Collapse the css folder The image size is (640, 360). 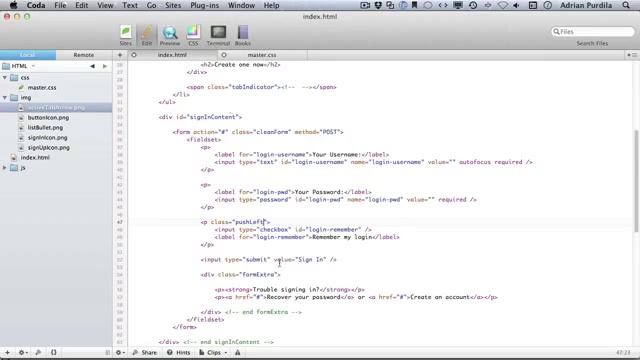point(5,77)
